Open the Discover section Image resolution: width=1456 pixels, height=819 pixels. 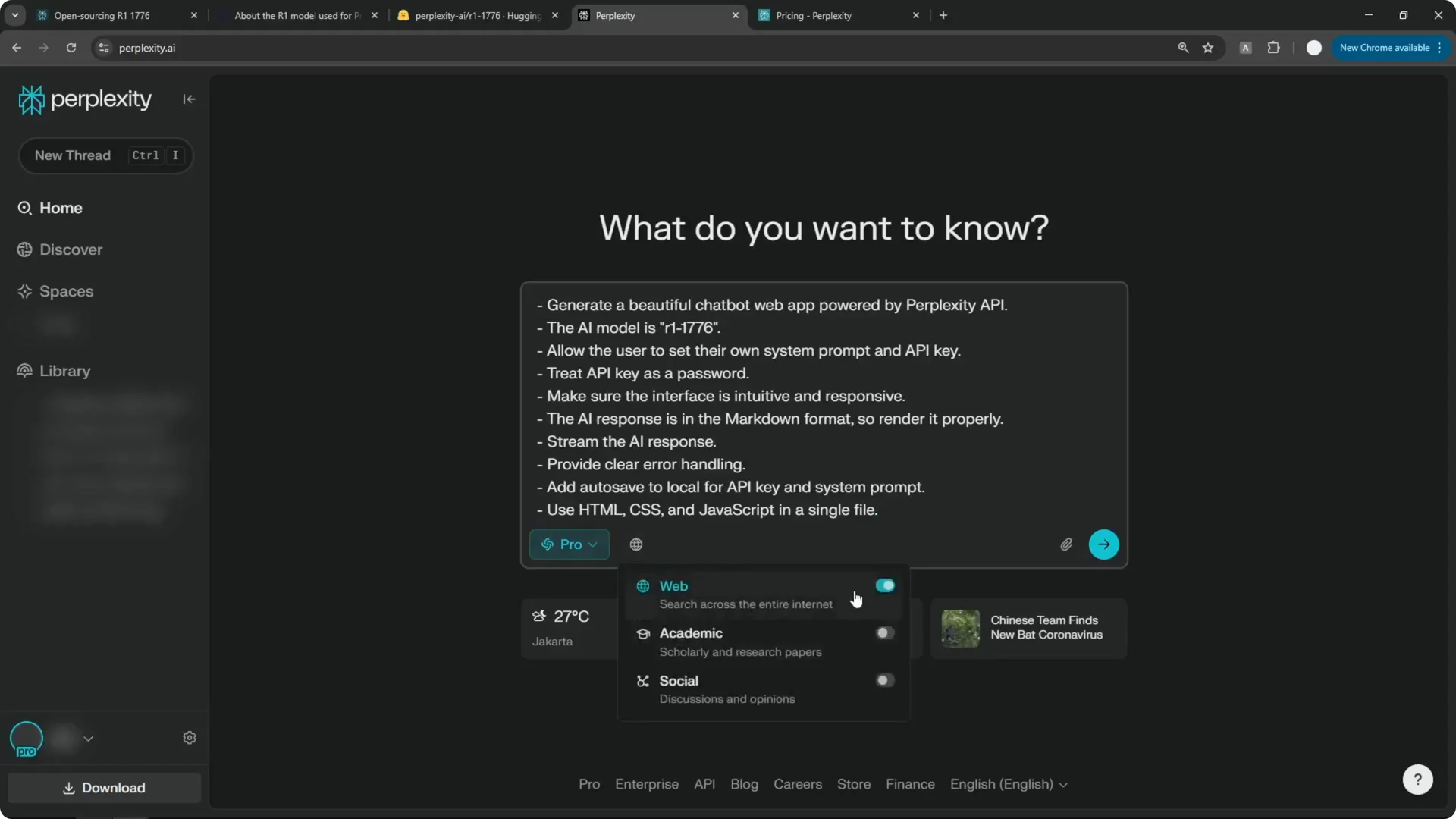71,249
